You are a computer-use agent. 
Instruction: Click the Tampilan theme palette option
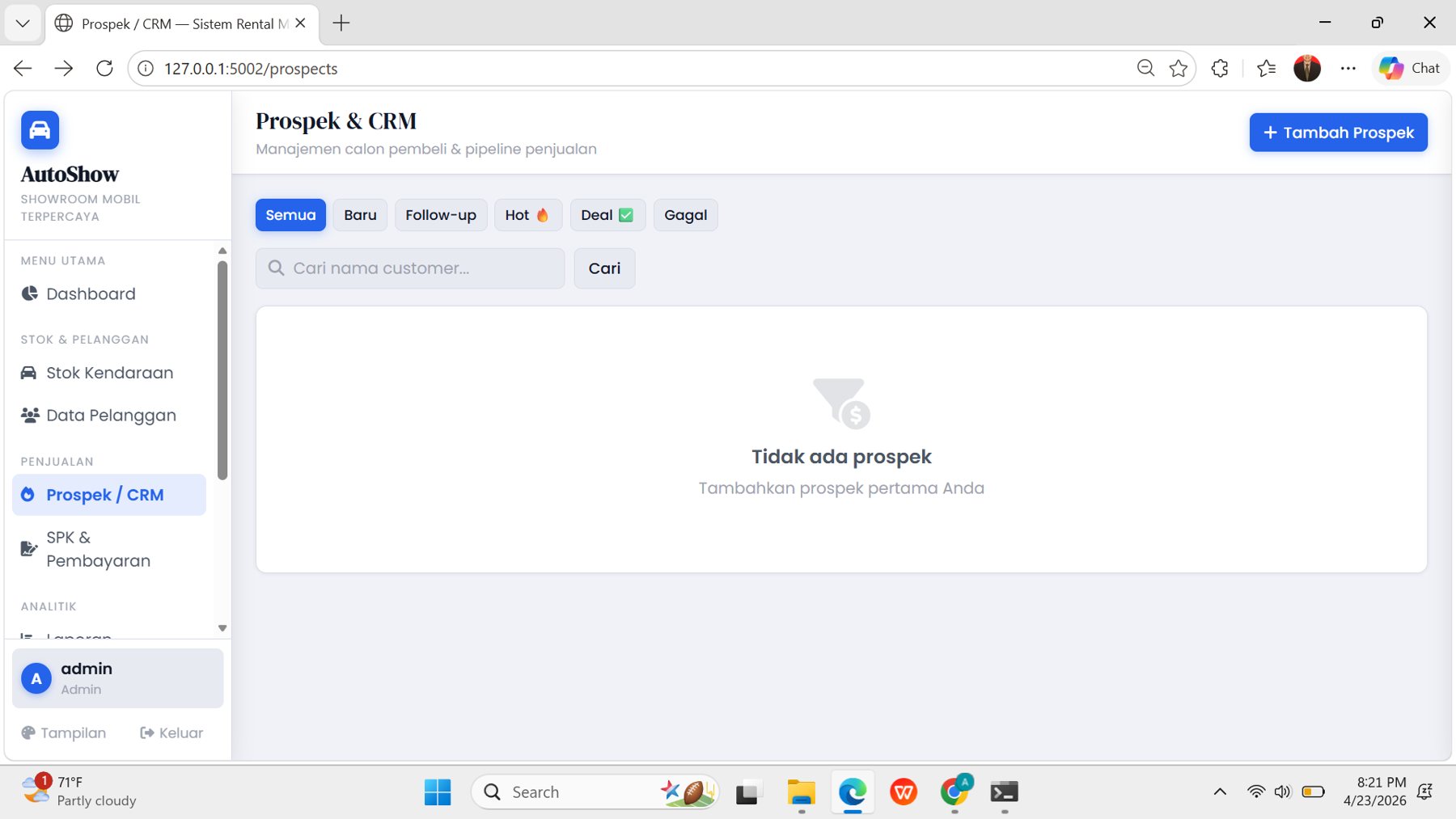64,732
